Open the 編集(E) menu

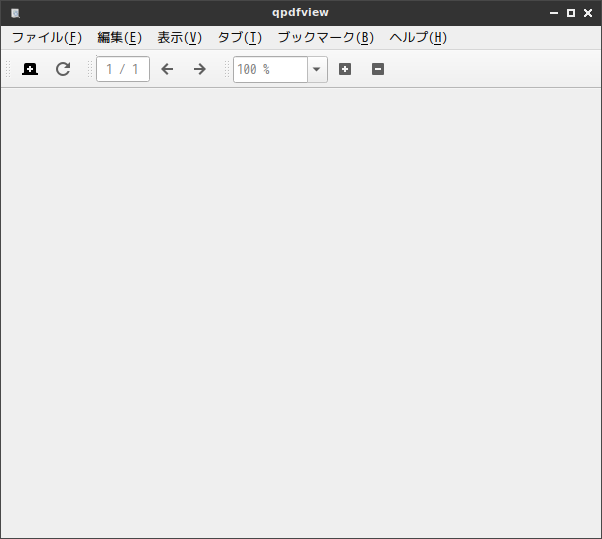click(x=119, y=38)
